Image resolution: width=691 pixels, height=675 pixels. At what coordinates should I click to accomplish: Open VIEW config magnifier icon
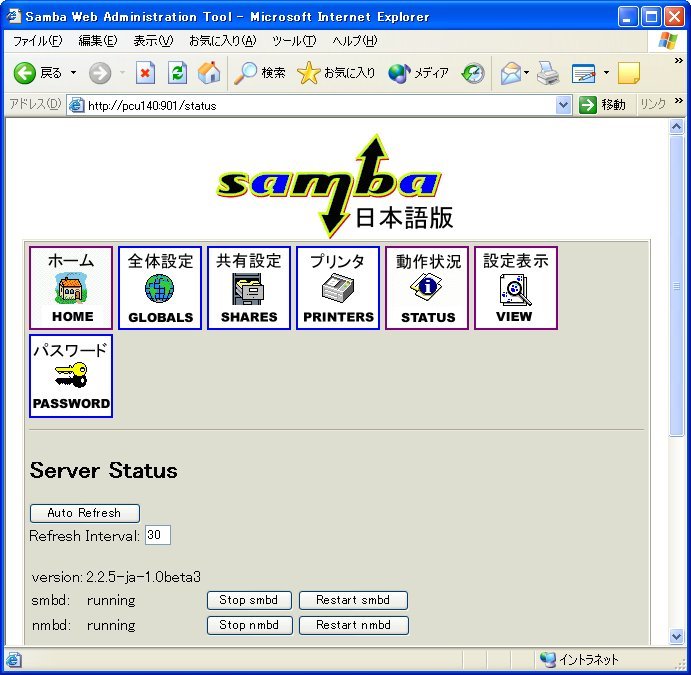tap(516, 288)
